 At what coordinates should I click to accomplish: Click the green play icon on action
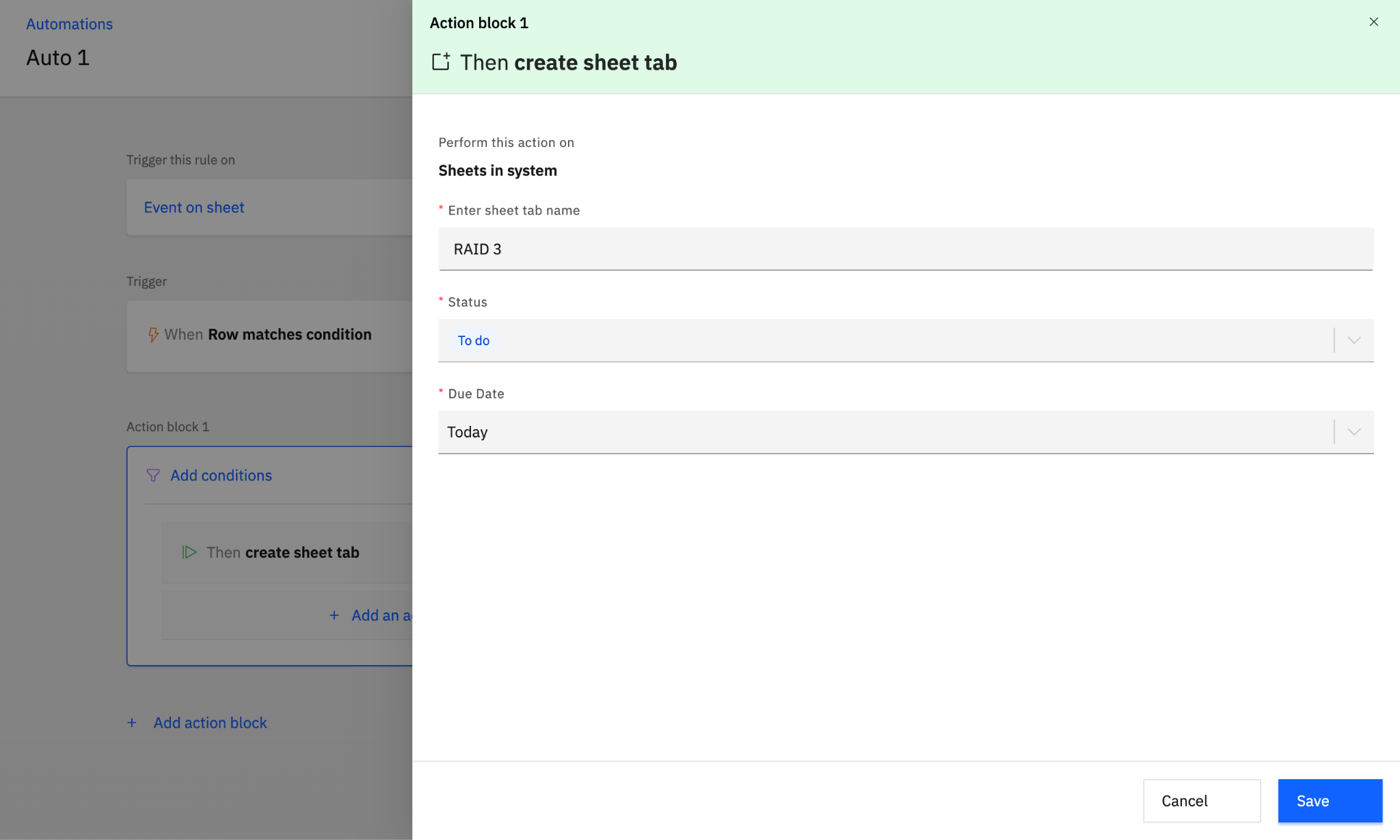(x=189, y=552)
